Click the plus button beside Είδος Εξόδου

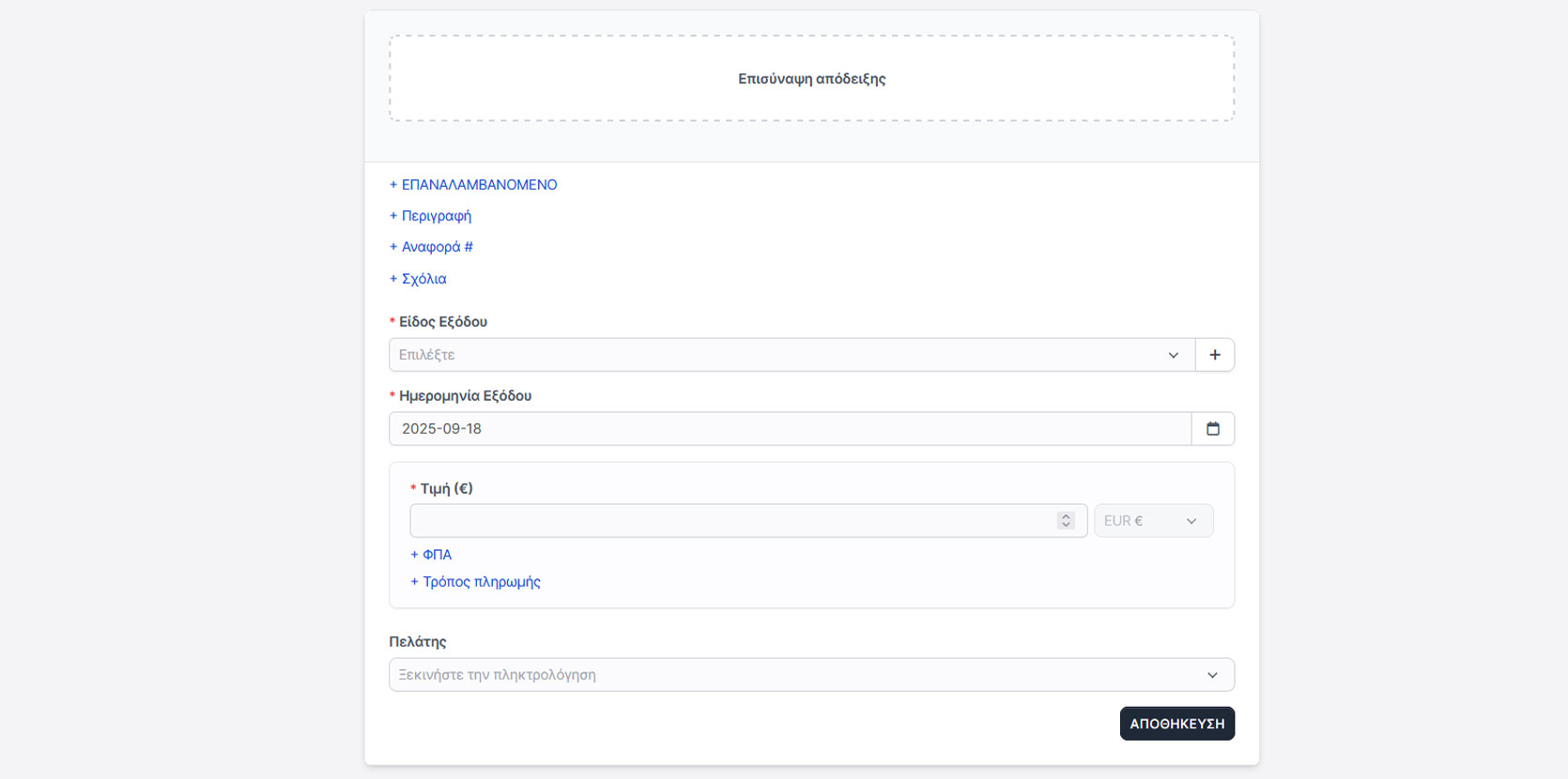pyautogui.click(x=1214, y=355)
